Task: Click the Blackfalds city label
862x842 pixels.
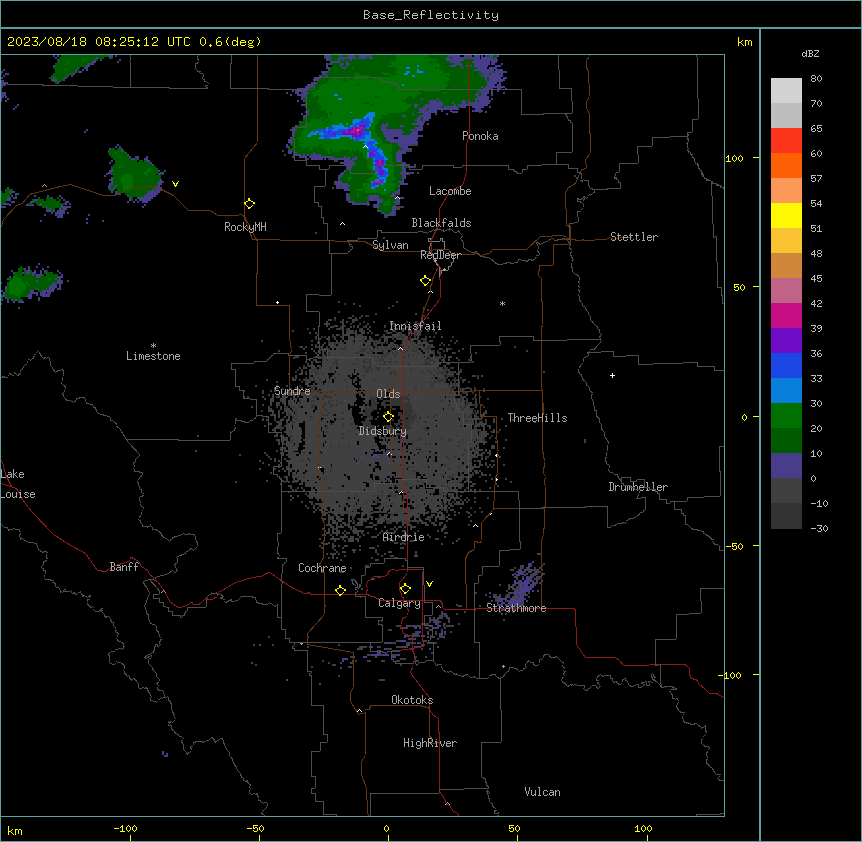Action: tap(441, 223)
